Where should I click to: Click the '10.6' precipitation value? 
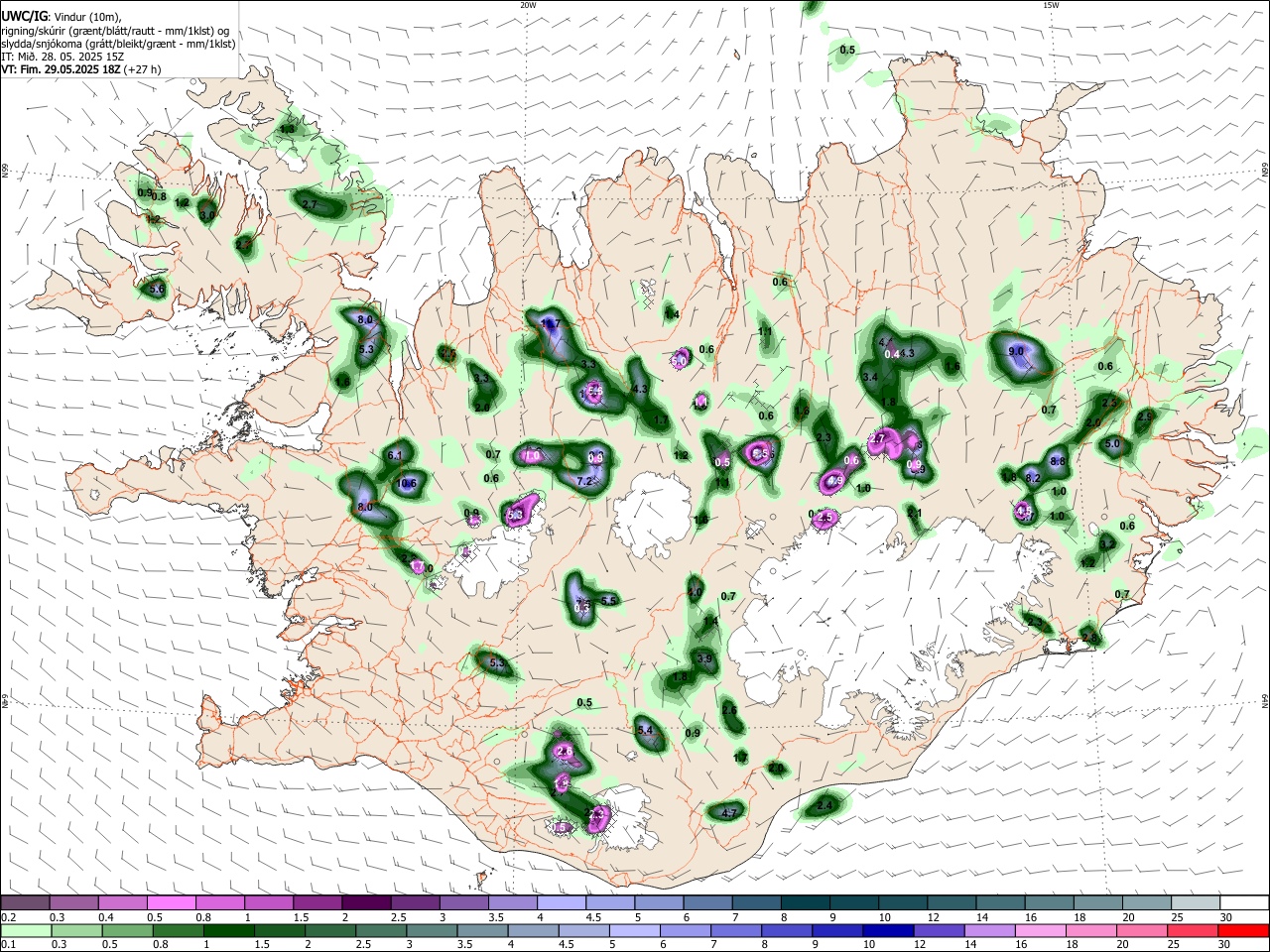(407, 483)
